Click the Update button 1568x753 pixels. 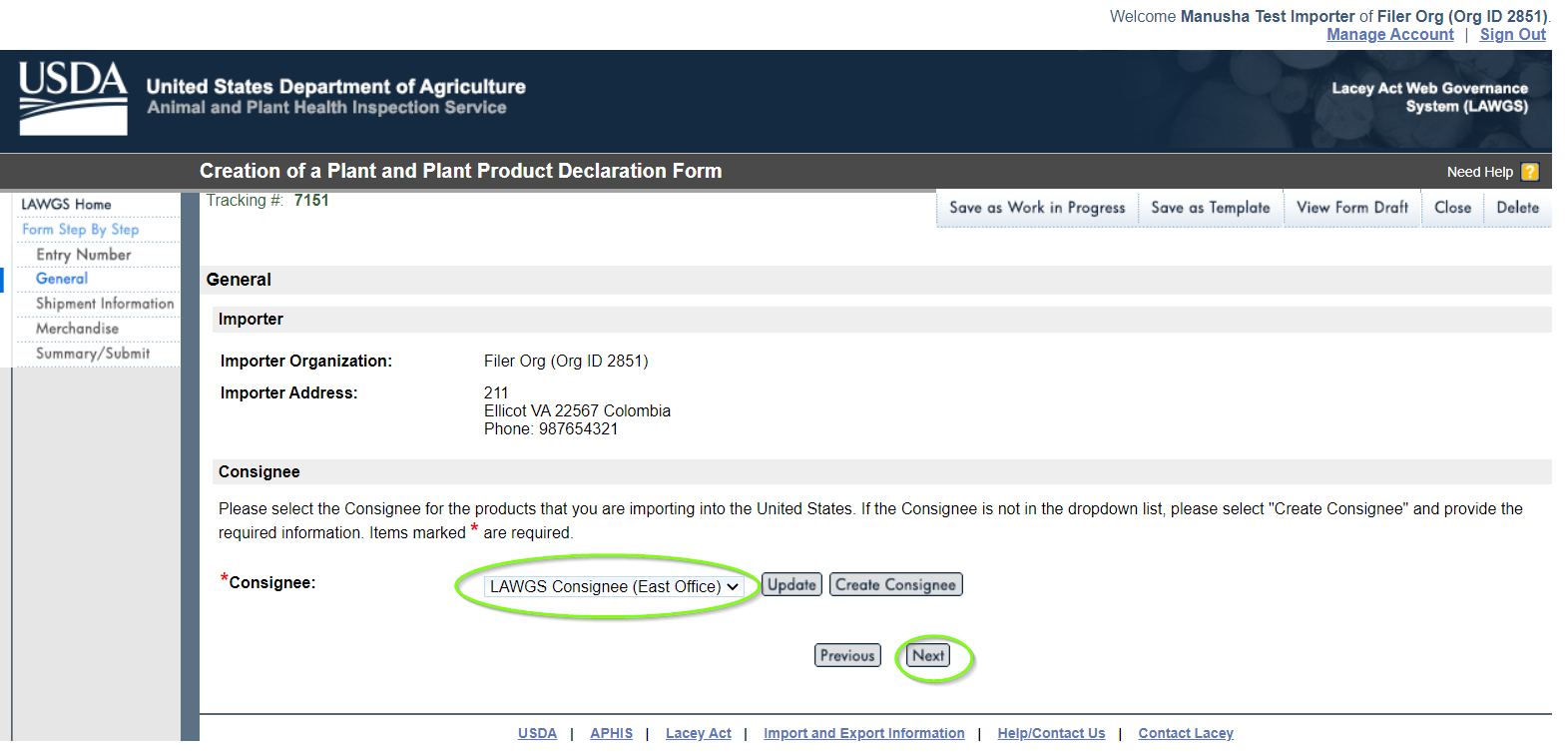tap(791, 585)
